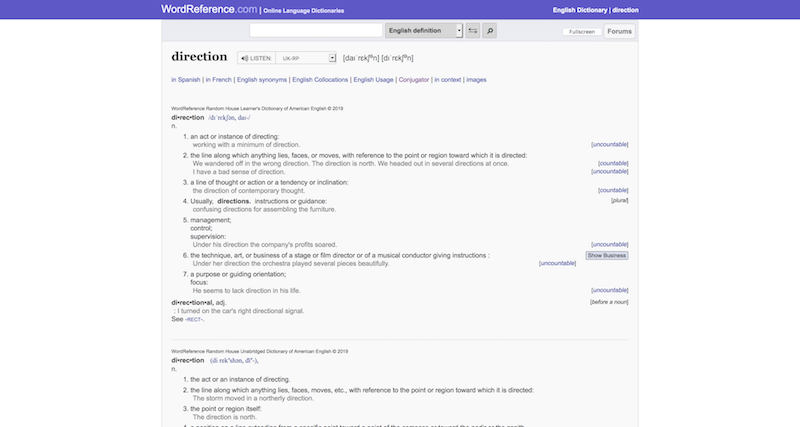
Task: Click the English Dictionary header link
Action: tap(580, 10)
